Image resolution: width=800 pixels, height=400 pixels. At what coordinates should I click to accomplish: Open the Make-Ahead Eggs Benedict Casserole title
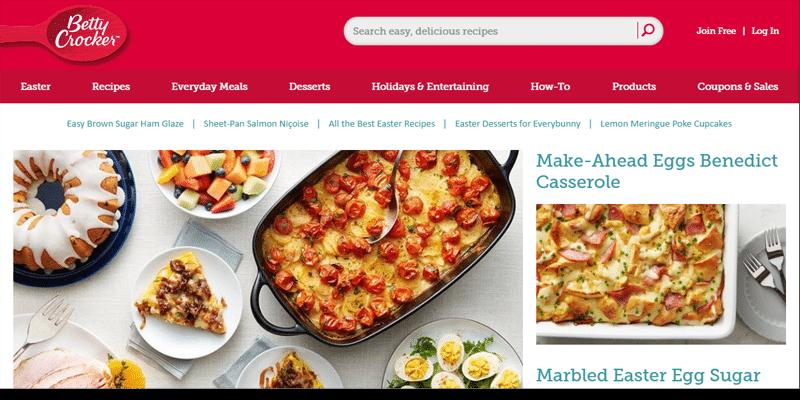coord(657,171)
